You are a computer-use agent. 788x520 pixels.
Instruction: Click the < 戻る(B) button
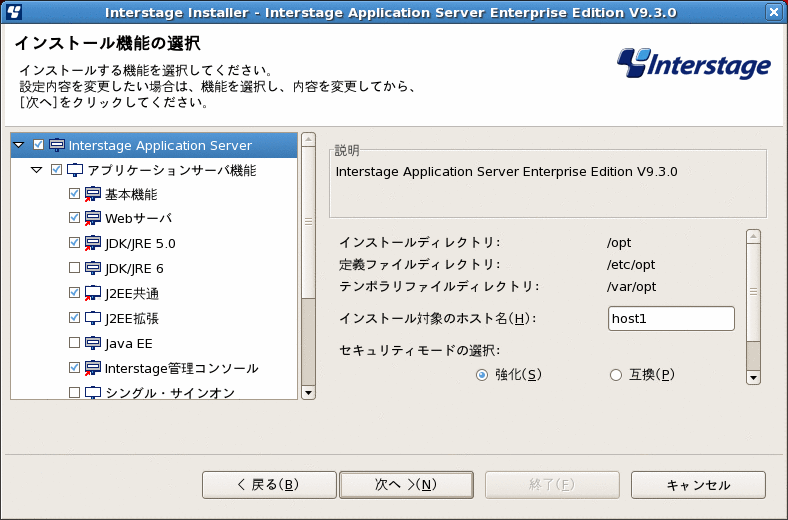pyautogui.click(x=269, y=485)
